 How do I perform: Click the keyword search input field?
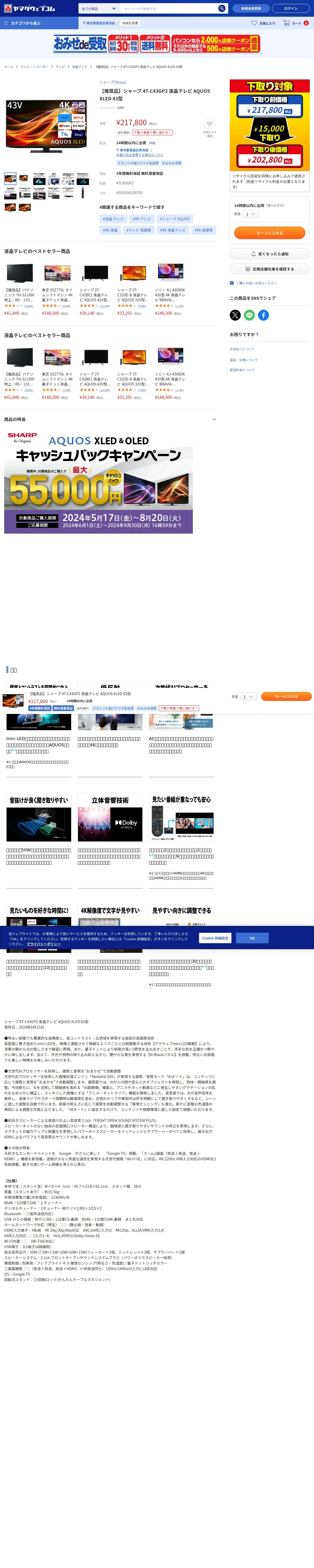(169, 9)
